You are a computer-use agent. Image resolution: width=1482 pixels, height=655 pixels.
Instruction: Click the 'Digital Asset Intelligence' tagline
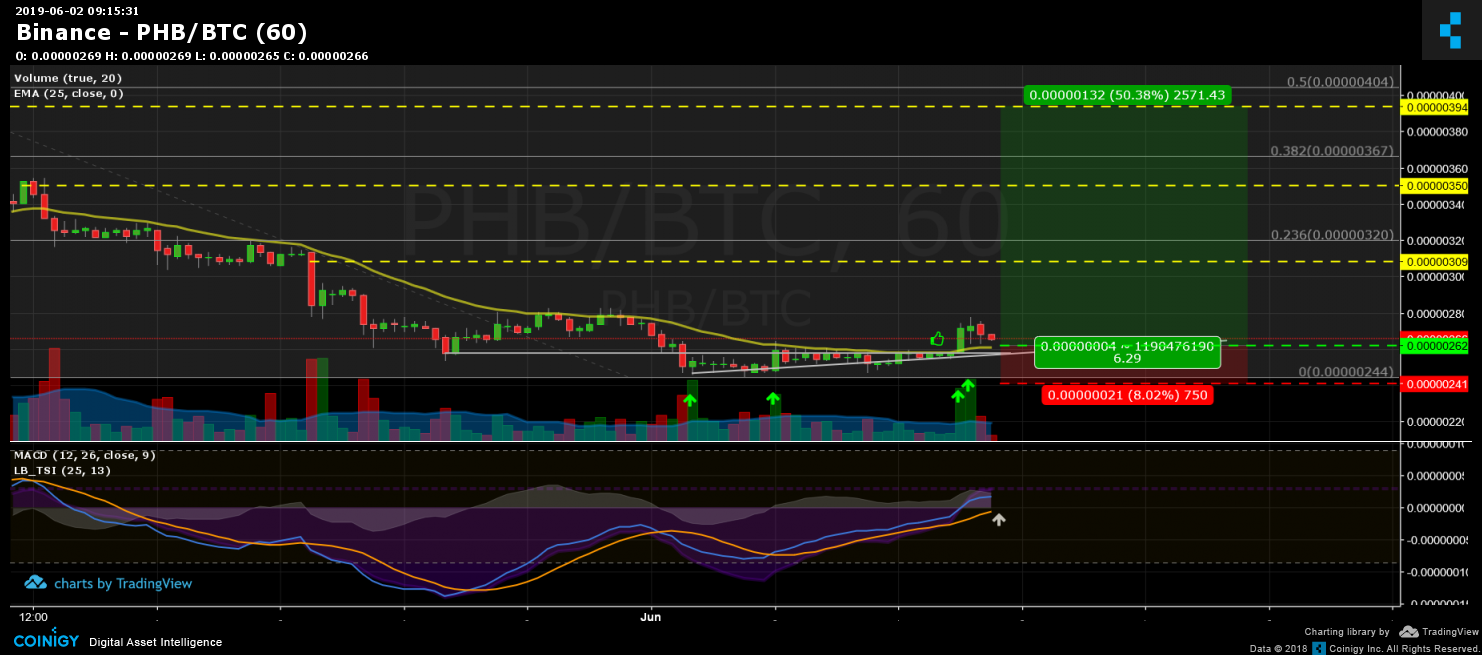tap(156, 642)
